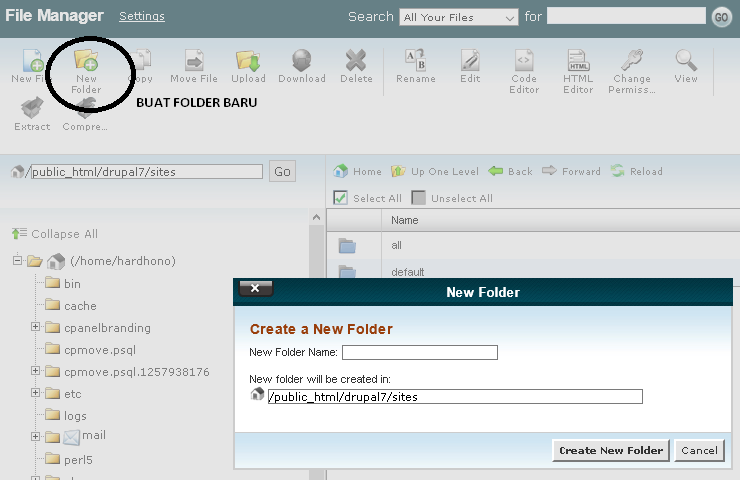The image size is (740, 480).
Task: Click the Download toolbar icon
Action: coord(301,63)
